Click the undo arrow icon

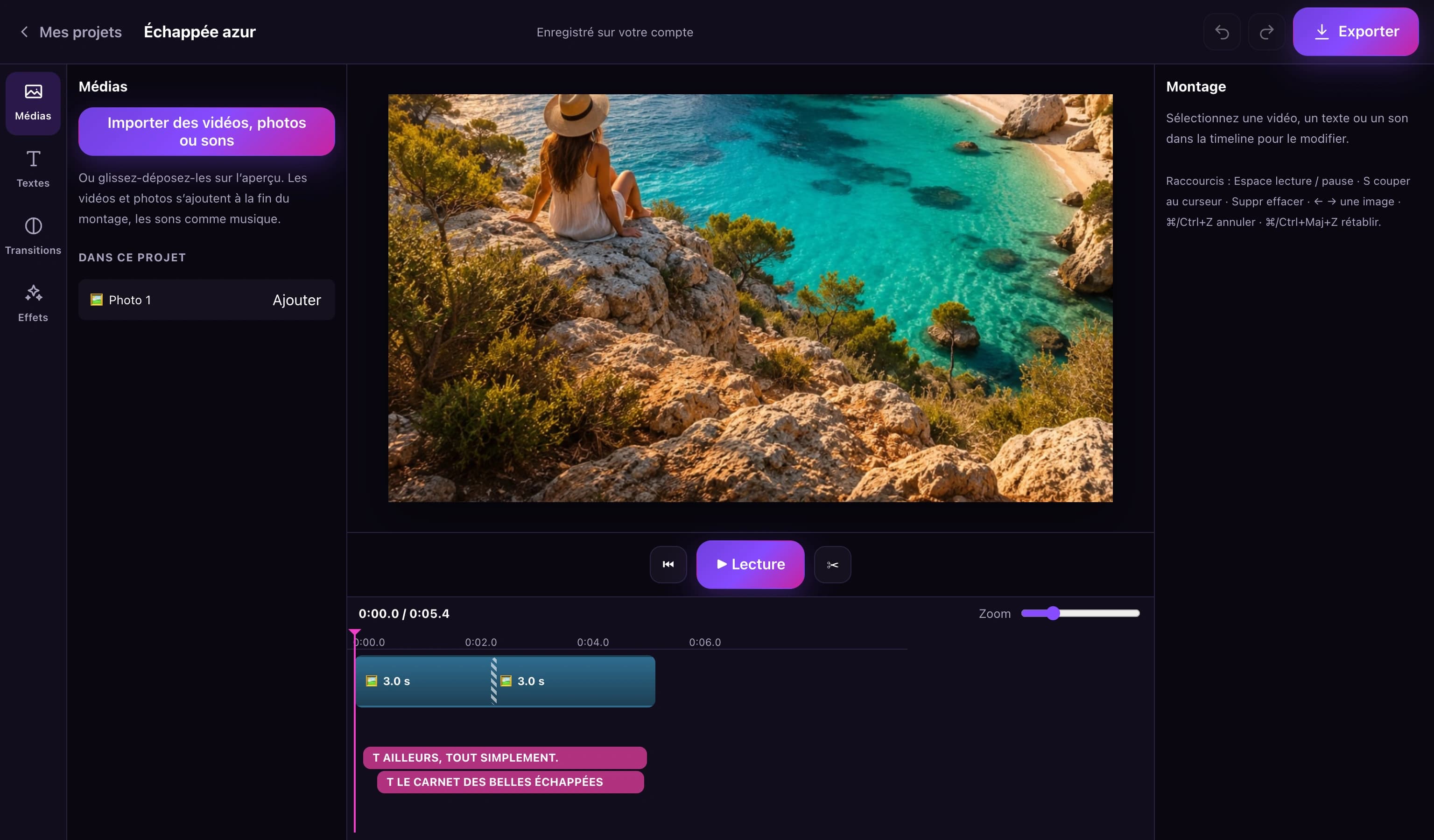click(1222, 32)
